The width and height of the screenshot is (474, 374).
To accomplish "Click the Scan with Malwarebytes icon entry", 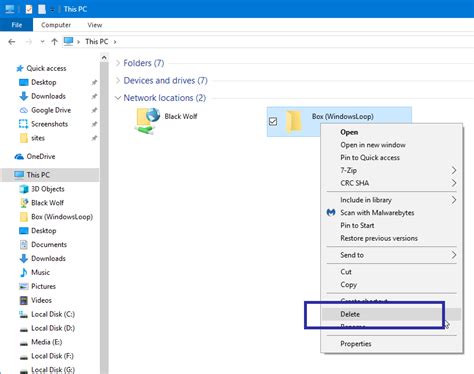I will (331, 212).
